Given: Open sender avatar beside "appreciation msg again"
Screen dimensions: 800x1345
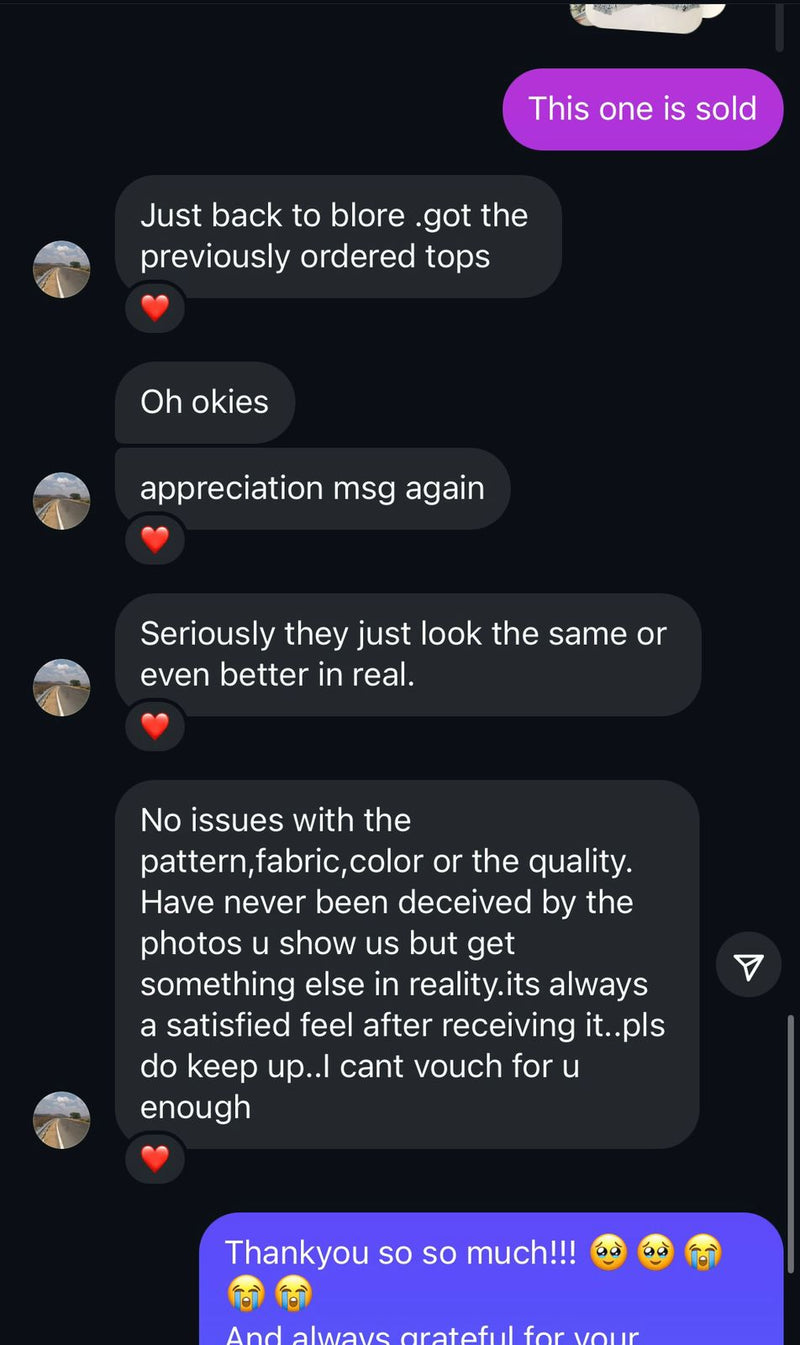Looking at the screenshot, I should pos(62,501).
